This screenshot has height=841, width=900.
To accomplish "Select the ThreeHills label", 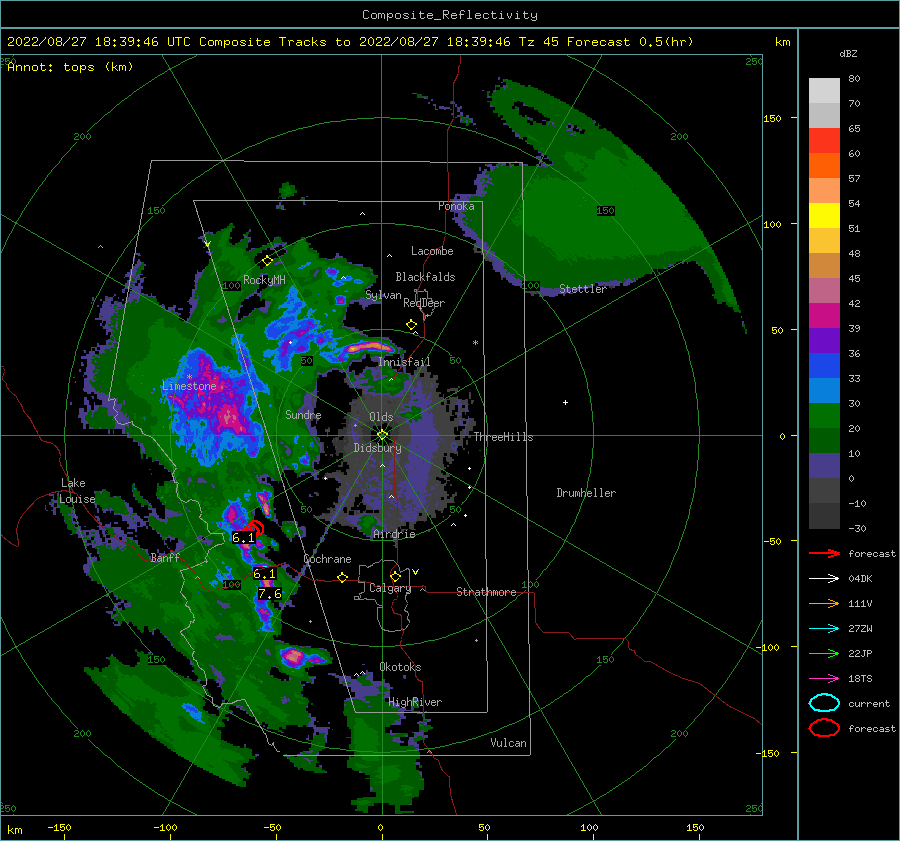I will 503,437.
